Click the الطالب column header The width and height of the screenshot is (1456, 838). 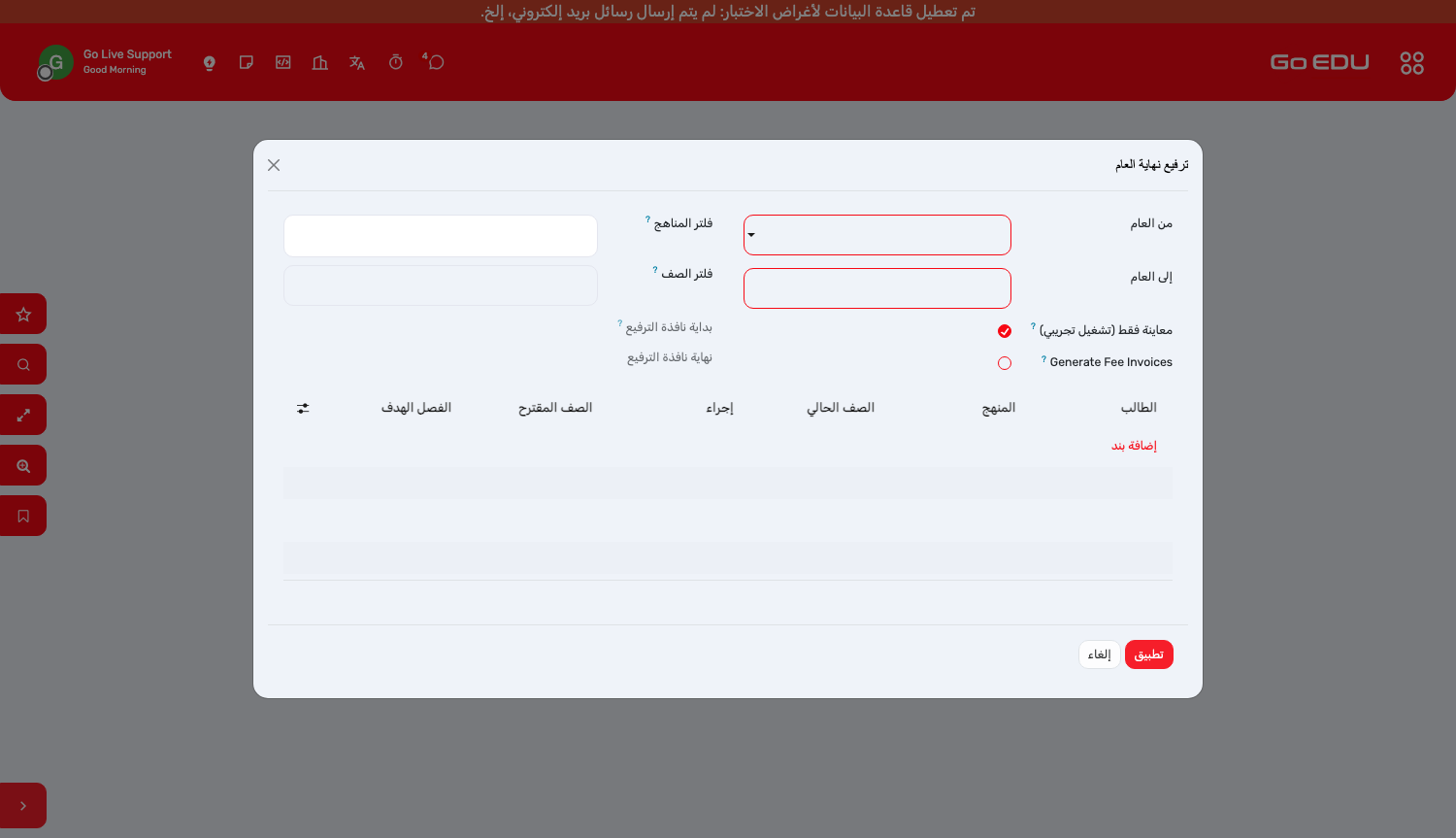click(1139, 408)
